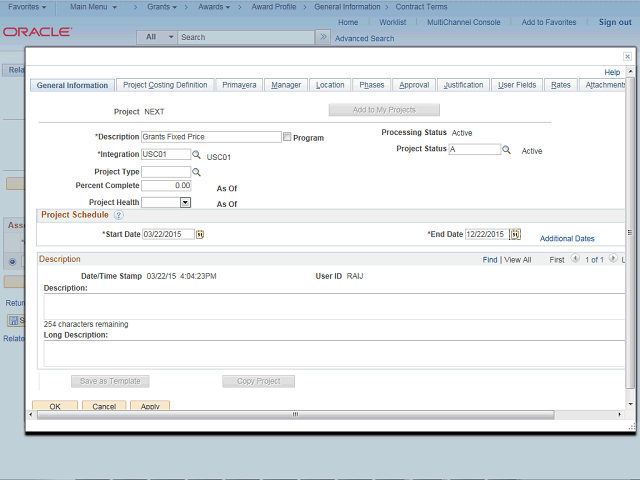The height and width of the screenshot is (480, 640).
Task: Click the vertical scrollbar down arrow
Action: 631,404
